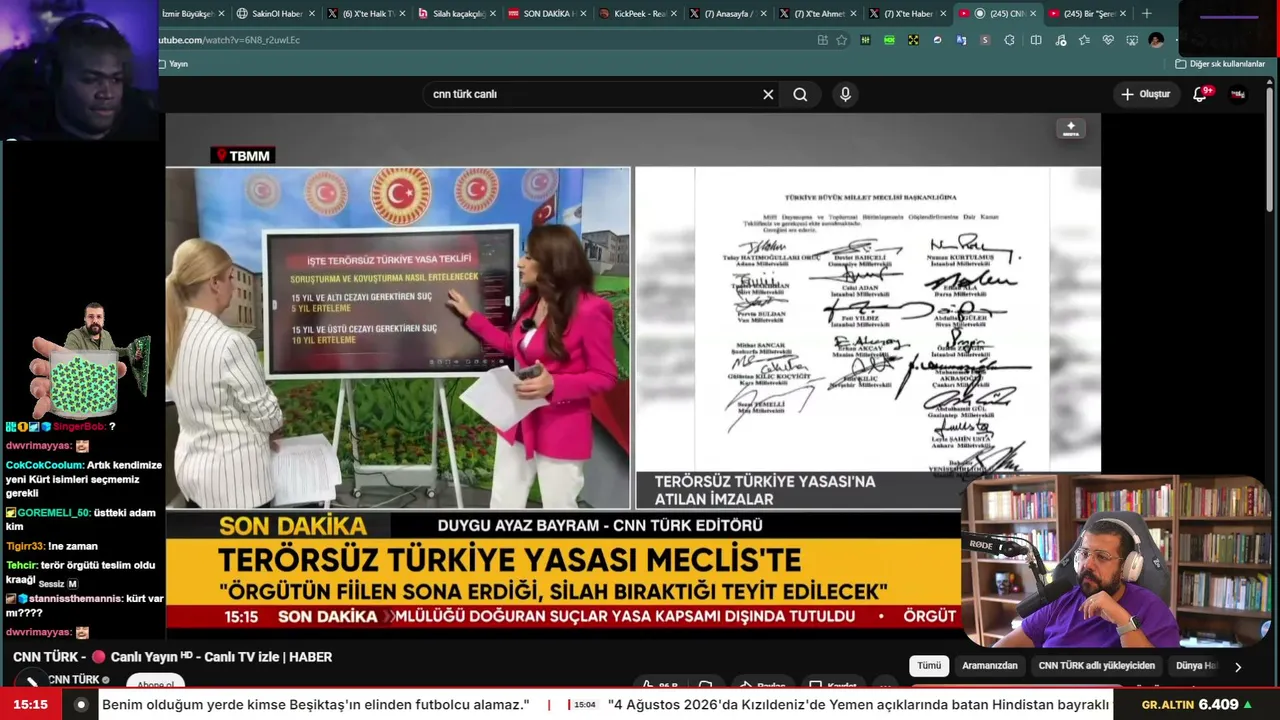Open the Diğer sık kullanılanlar bookmarks folder
1280x720 pixels.
(1220, 64)
